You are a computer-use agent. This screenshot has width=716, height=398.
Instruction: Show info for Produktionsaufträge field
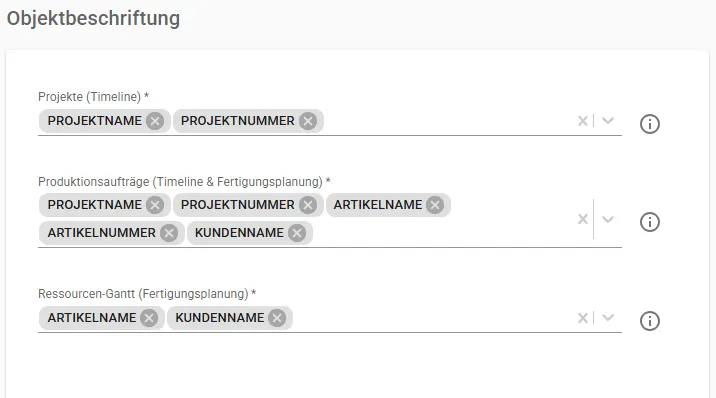tap(649, 222)
